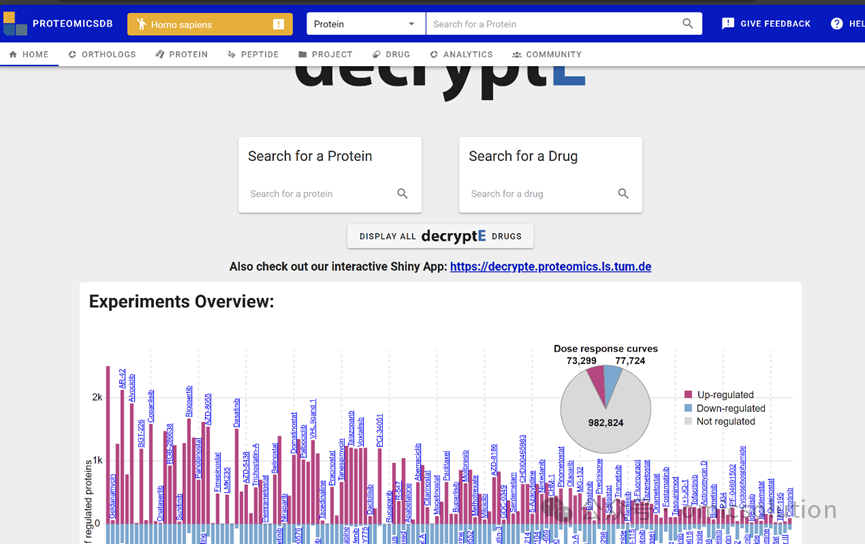The width and height of the screenshot is (865, 544).
Task: Click the Search for a drug input field
Action: (541, 194)
